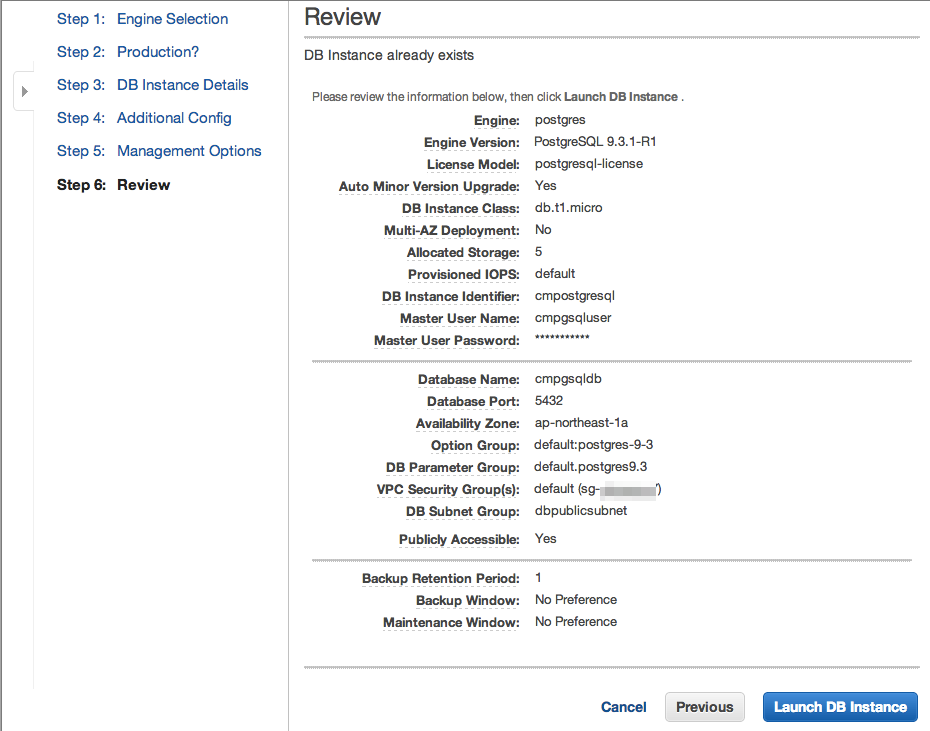
Task: Click the Availability Zone ap-northeast-1a
Action: point(583,423)
